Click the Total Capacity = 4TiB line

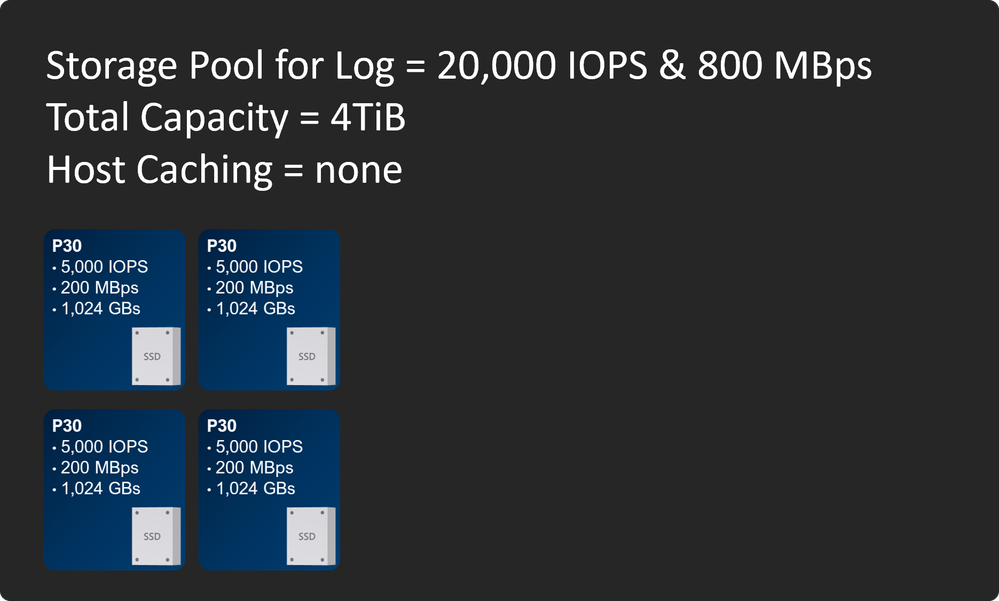point(225,118)
